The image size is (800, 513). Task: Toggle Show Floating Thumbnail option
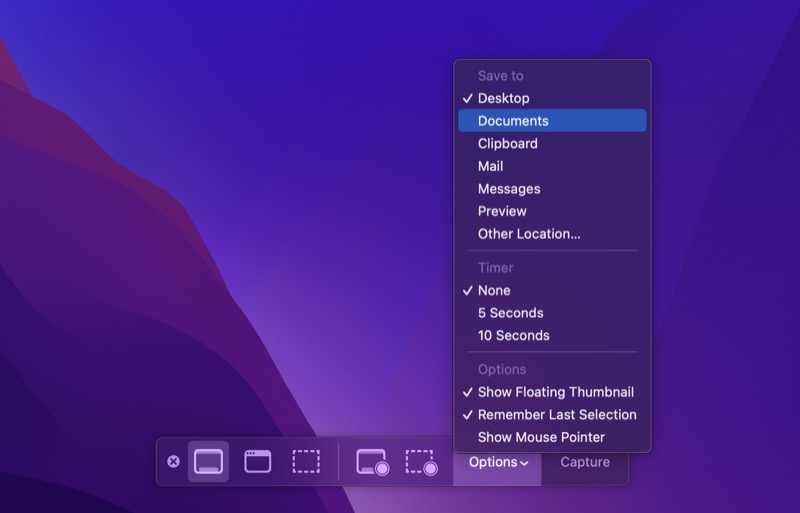(x=552, y=392)
